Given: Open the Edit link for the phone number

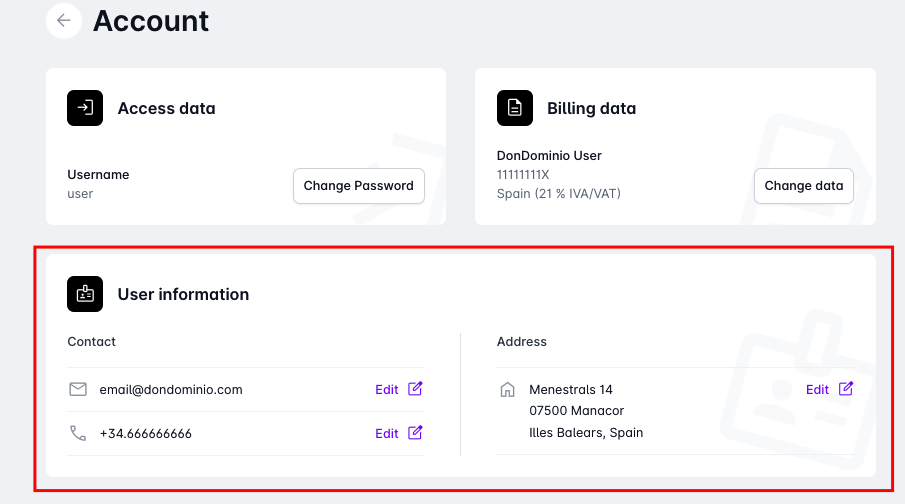Looking at the screenshot, I should tap(387, 434).
